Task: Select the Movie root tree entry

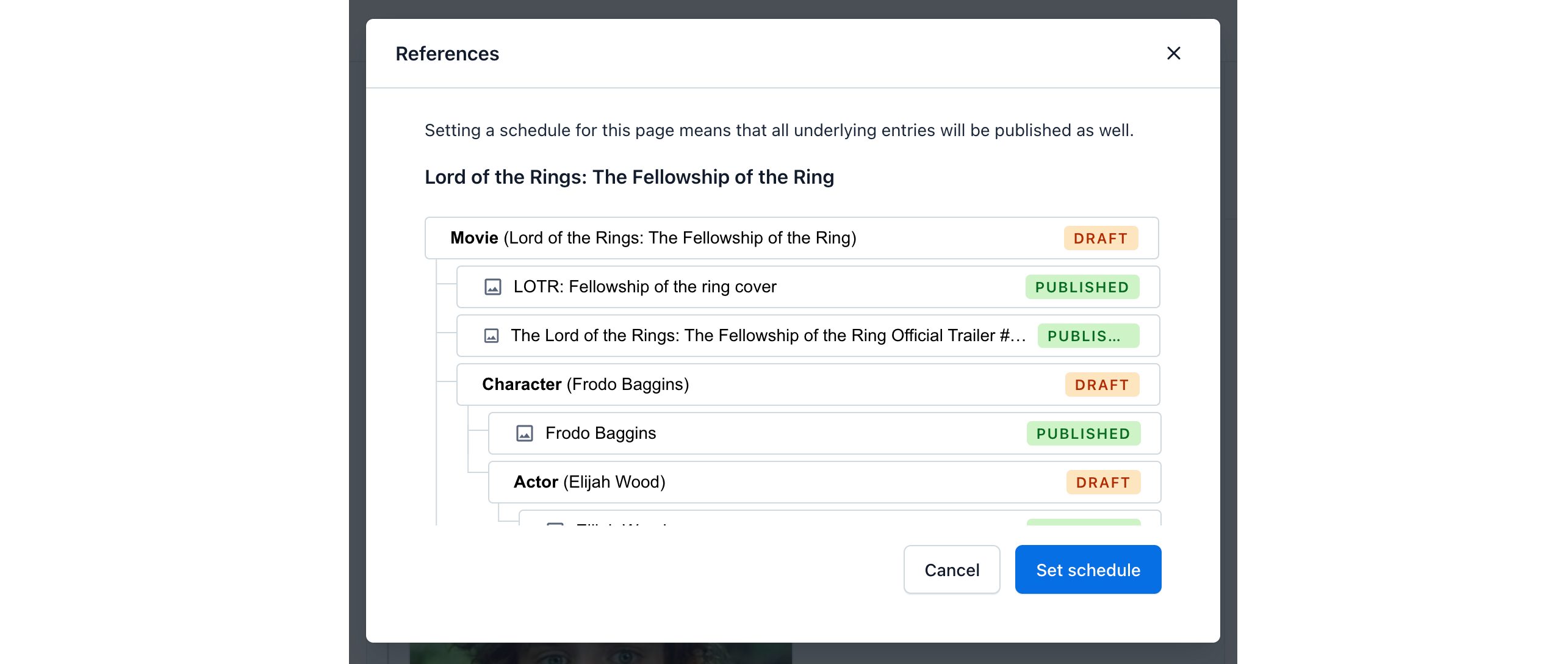Action: (x=653, y=238)
